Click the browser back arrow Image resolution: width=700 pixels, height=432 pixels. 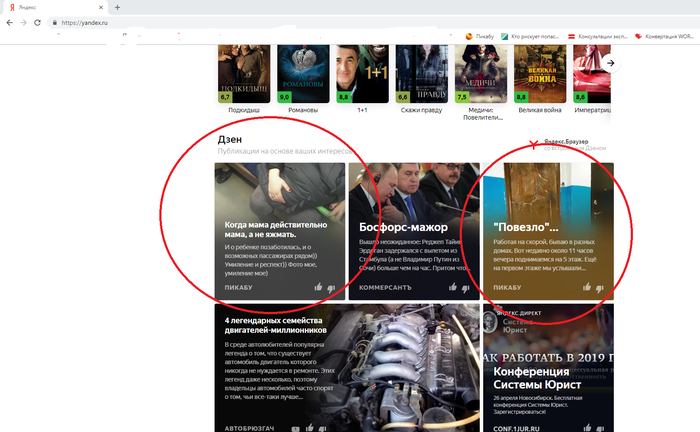click(x=9, y=22)
